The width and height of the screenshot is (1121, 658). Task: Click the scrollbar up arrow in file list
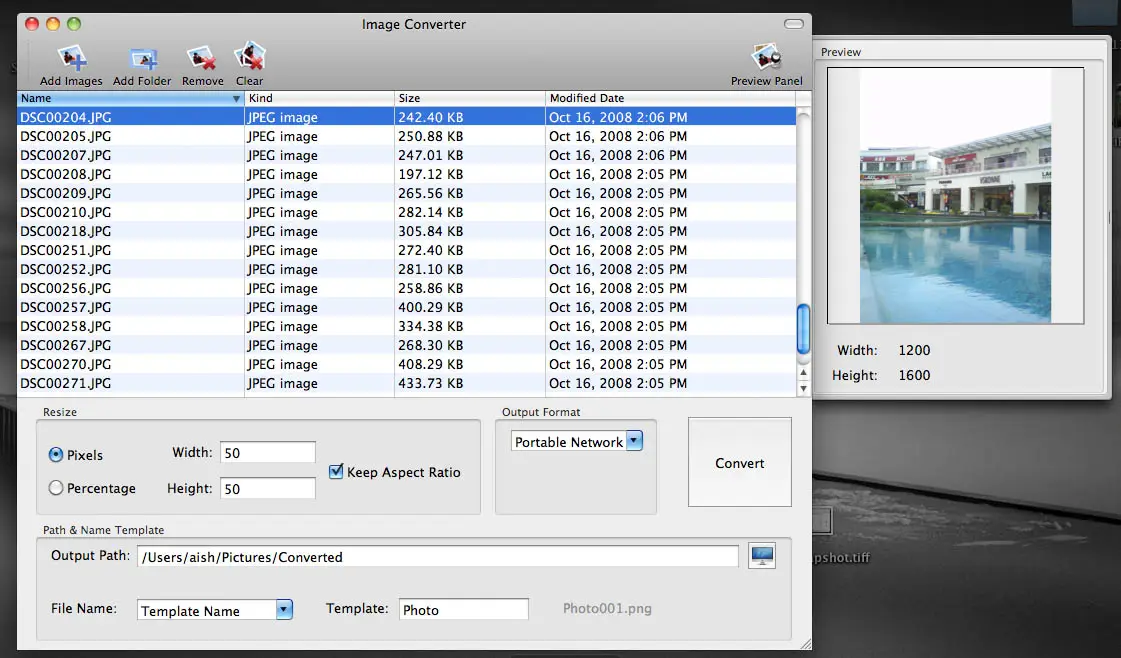(x=804, y=373)
